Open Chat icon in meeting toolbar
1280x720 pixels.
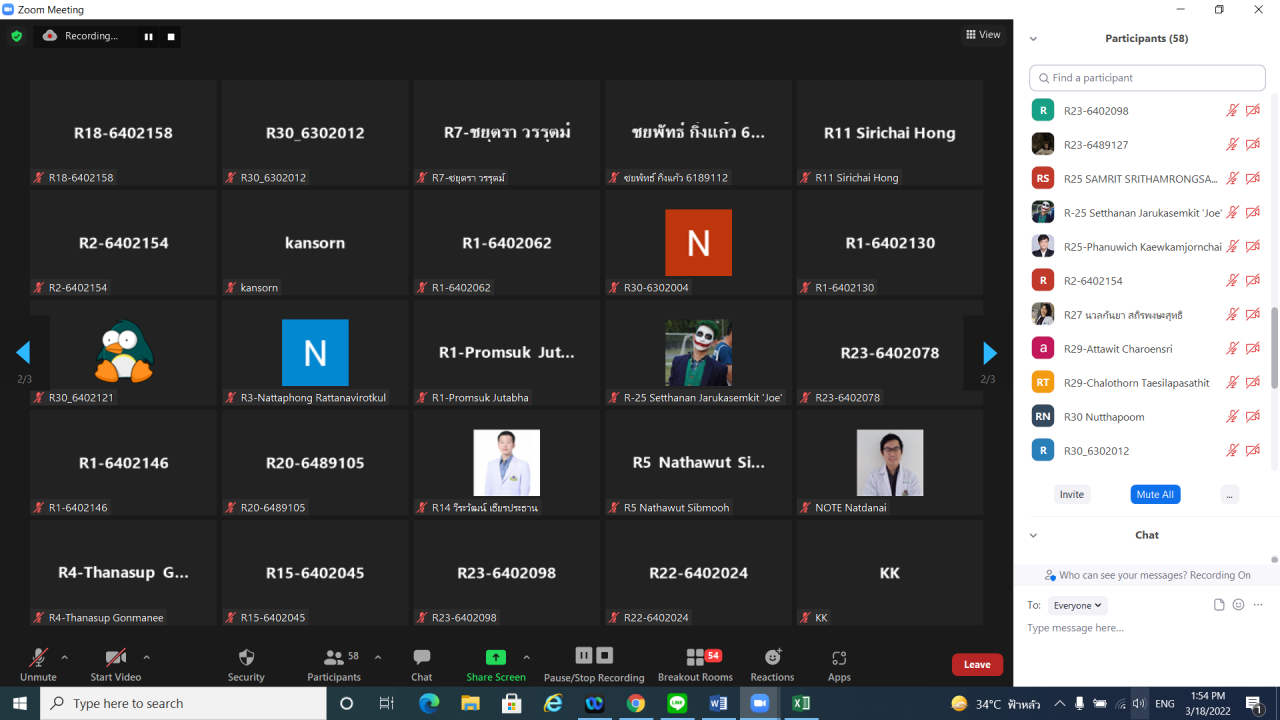(x=422, y=658)
